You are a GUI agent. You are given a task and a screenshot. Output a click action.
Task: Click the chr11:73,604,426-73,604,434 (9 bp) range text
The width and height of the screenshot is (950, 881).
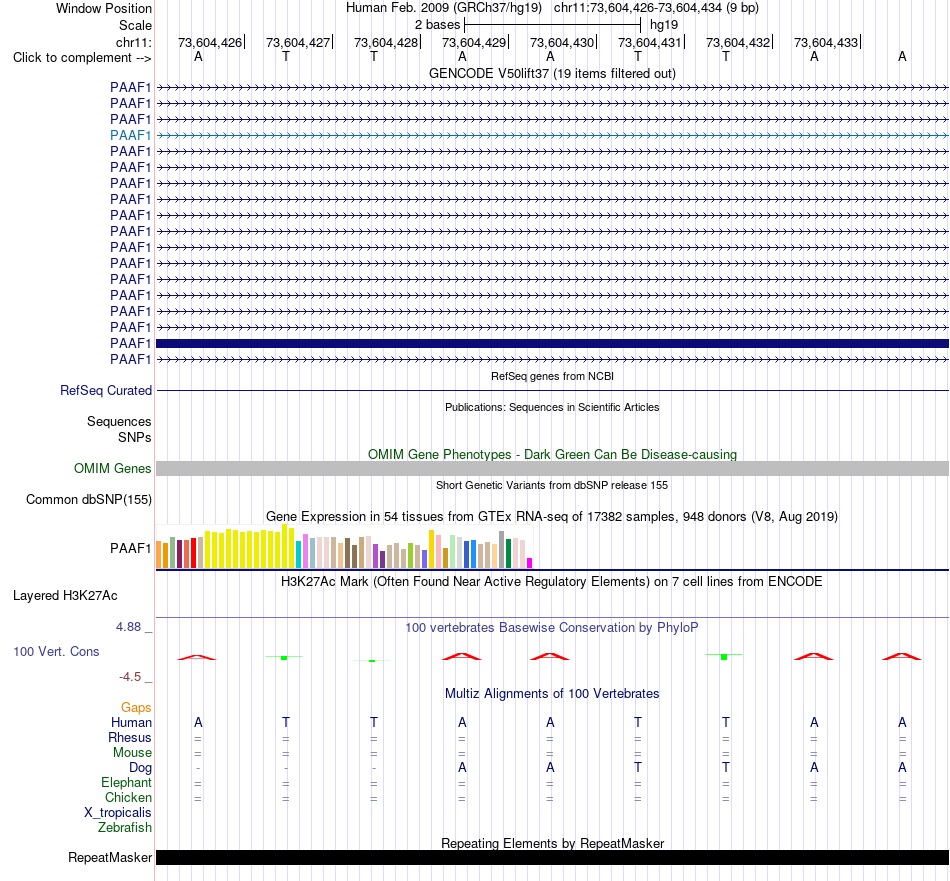click(x=656, y=8)
